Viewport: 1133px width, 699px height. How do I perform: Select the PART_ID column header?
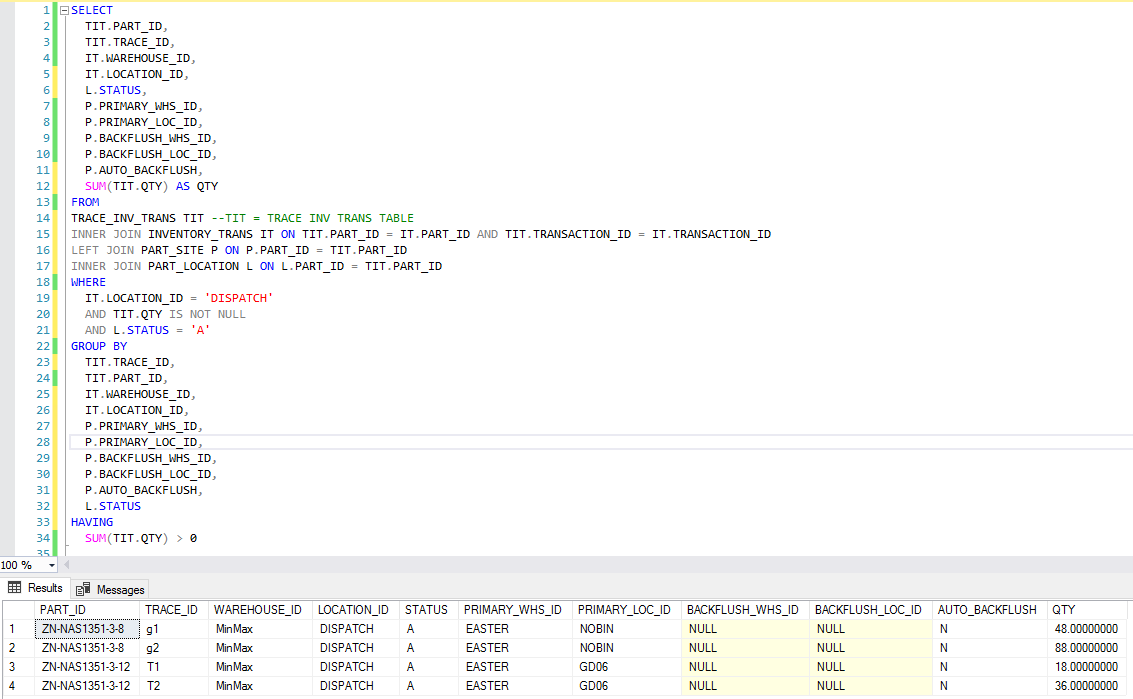[x=86, y=610]
